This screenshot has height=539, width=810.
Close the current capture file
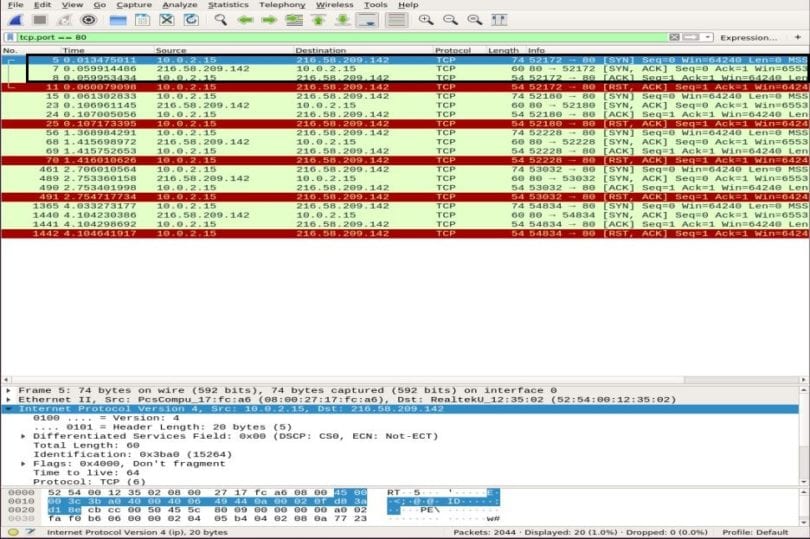pyautogui.click(x=166, y=20)
